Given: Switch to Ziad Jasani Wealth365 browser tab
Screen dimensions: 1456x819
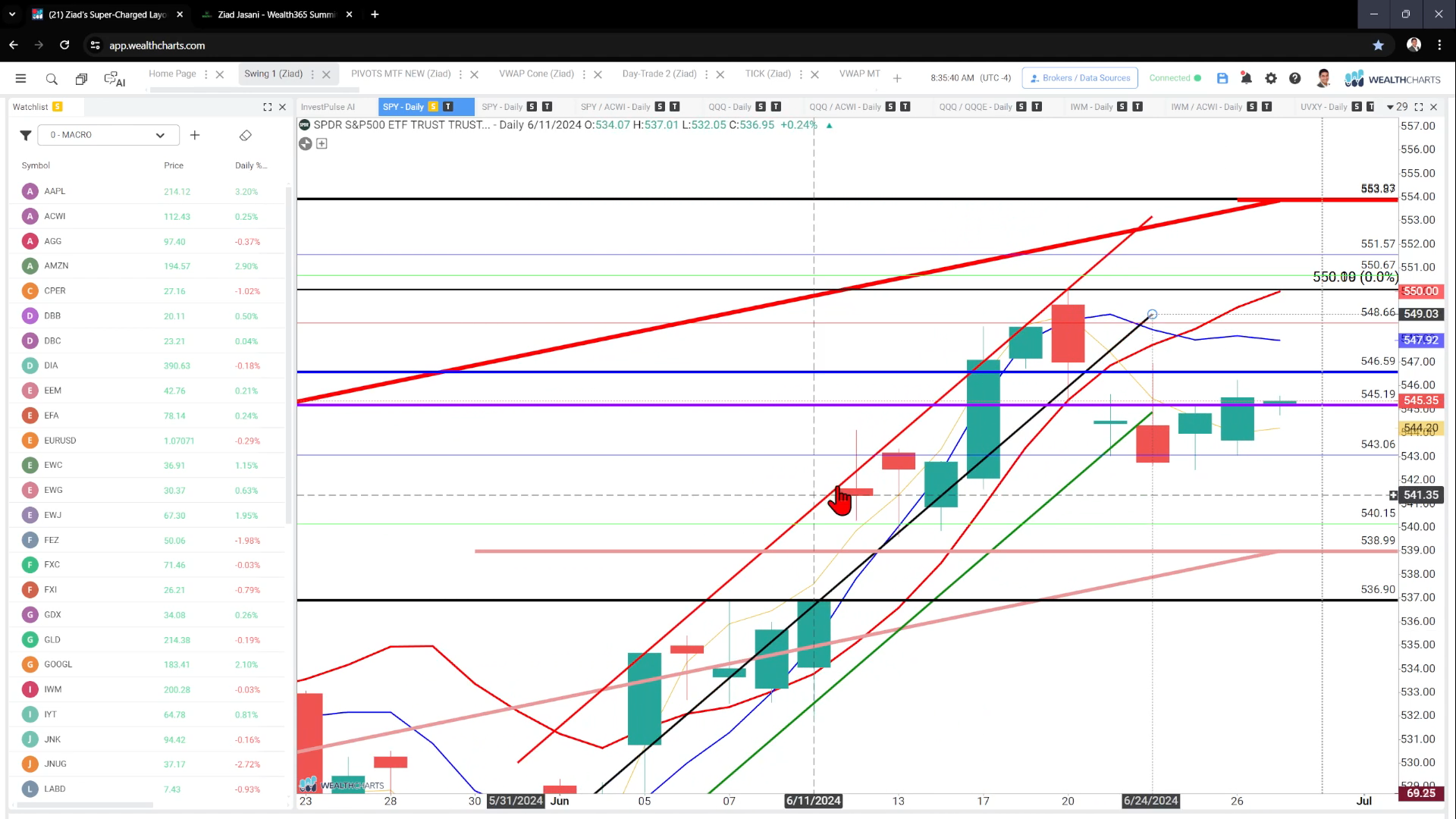Looking at the screenshot, I should (276, 14).
